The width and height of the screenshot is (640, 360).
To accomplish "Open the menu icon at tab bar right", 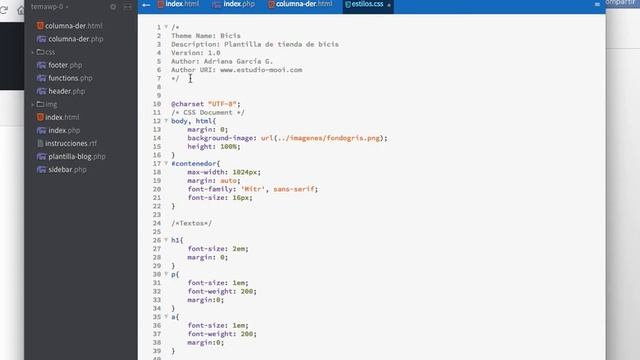I will (x=597, y=4).
